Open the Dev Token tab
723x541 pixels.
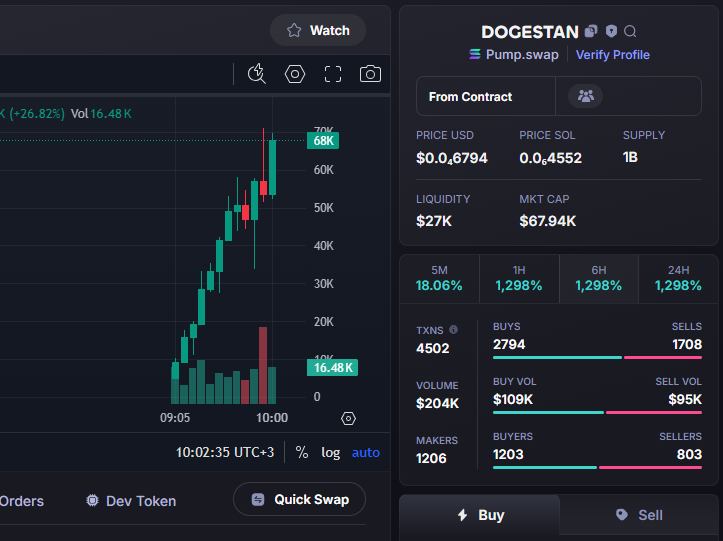131,501
